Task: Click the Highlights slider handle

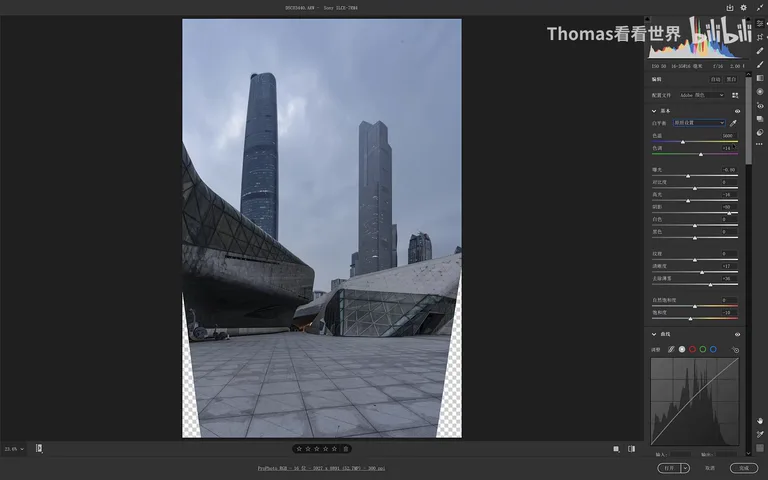Action: tap(688, 201)
